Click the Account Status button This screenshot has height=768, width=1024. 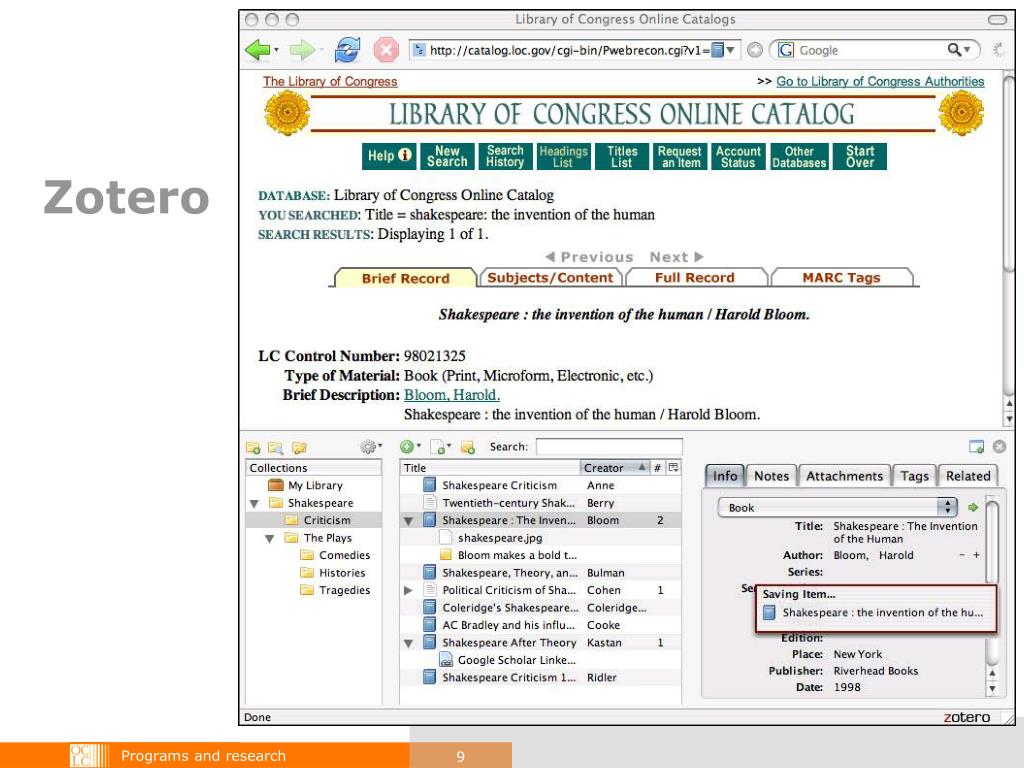click(x=738, y=157)
